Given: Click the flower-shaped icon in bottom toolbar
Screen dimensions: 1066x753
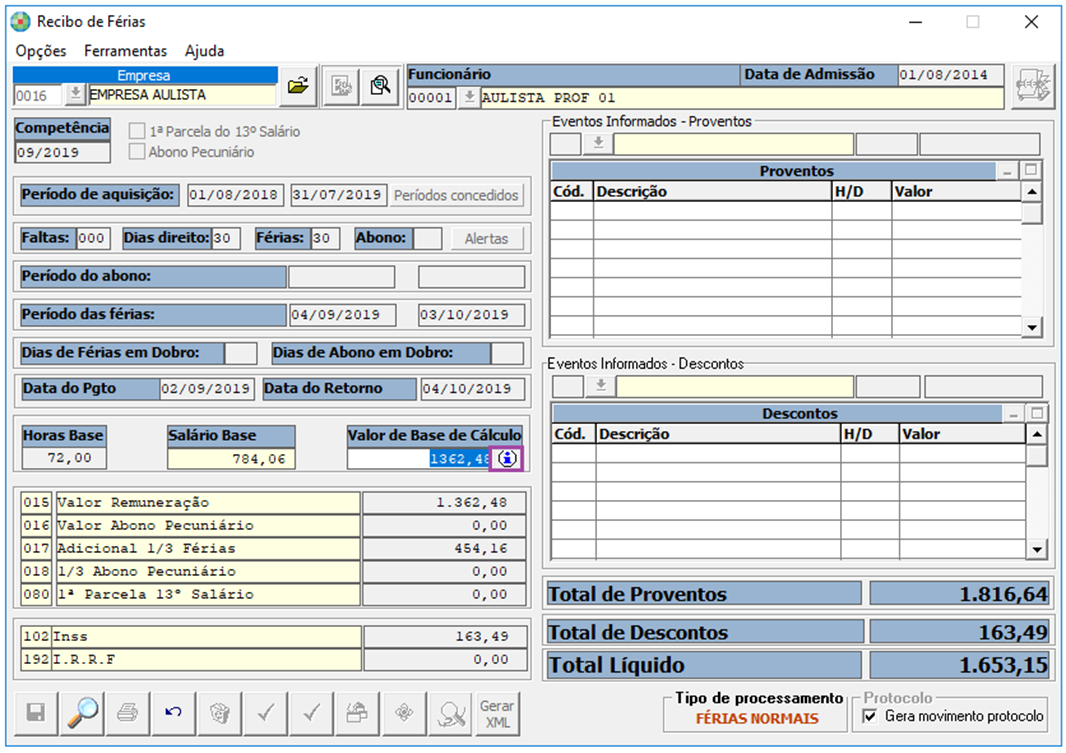Looking at the screenshot, I should 404,713.
